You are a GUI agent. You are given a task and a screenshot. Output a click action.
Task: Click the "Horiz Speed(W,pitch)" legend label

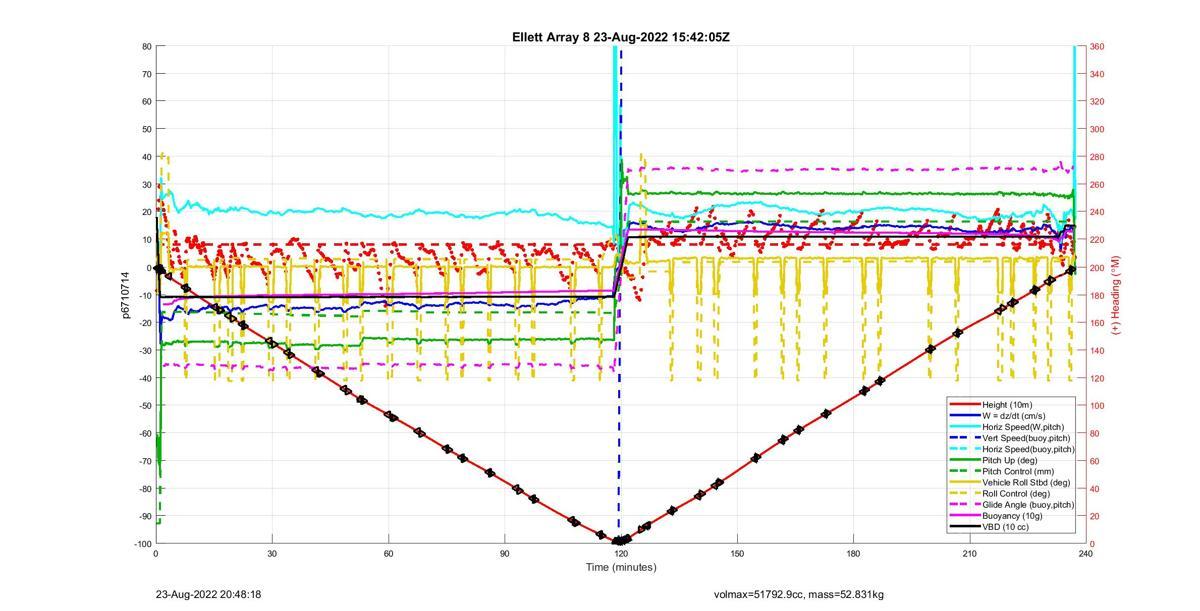point(1023,427)
